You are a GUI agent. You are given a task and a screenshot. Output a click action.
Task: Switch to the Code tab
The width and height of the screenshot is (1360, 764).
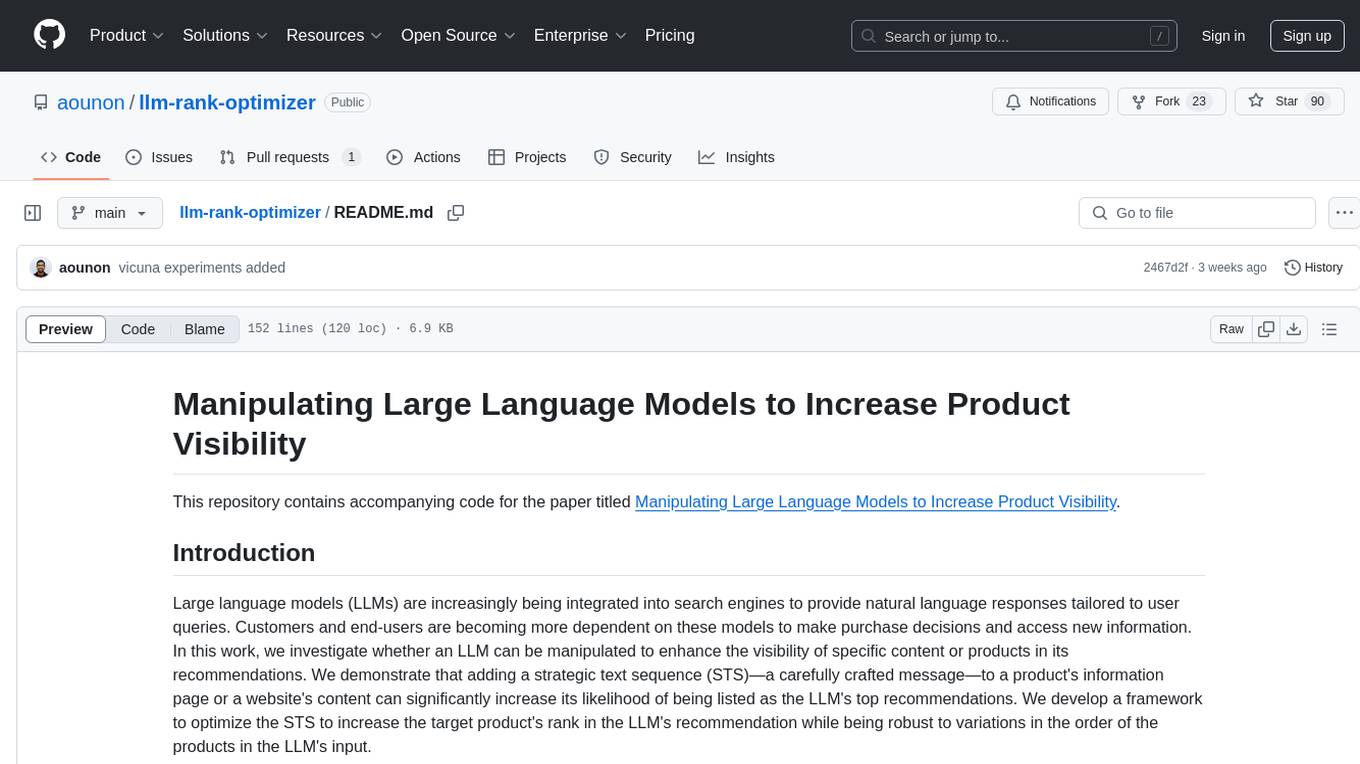tap(71, 157)
